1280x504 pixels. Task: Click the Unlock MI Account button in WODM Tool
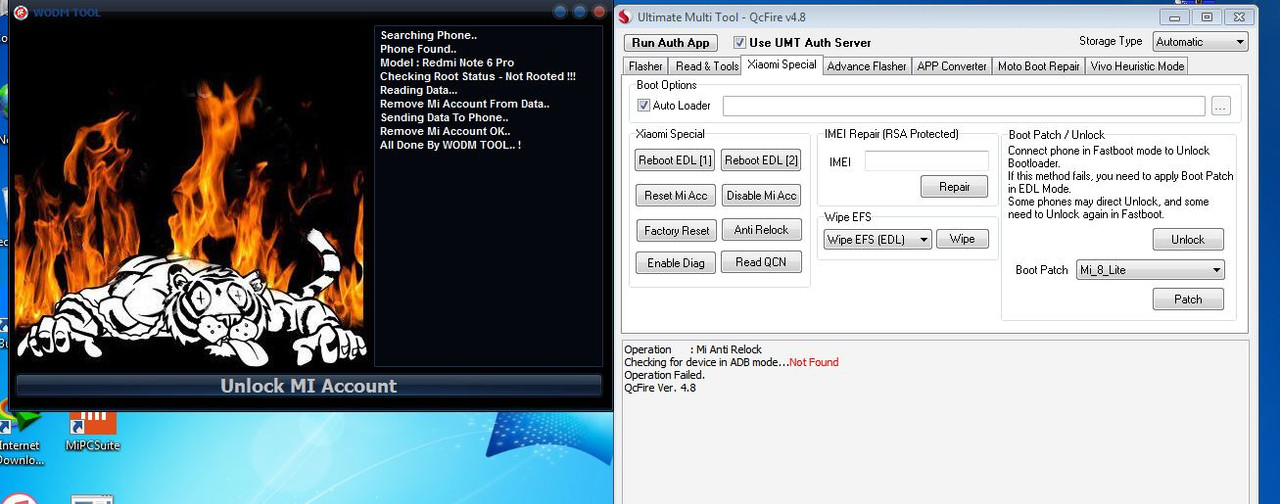click(x=309, y=386)
